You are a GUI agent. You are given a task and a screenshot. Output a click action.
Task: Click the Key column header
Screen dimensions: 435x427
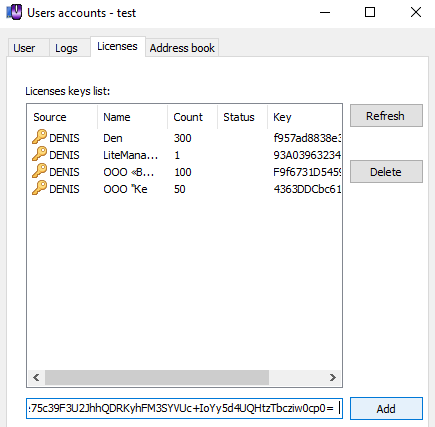point(305,117)
